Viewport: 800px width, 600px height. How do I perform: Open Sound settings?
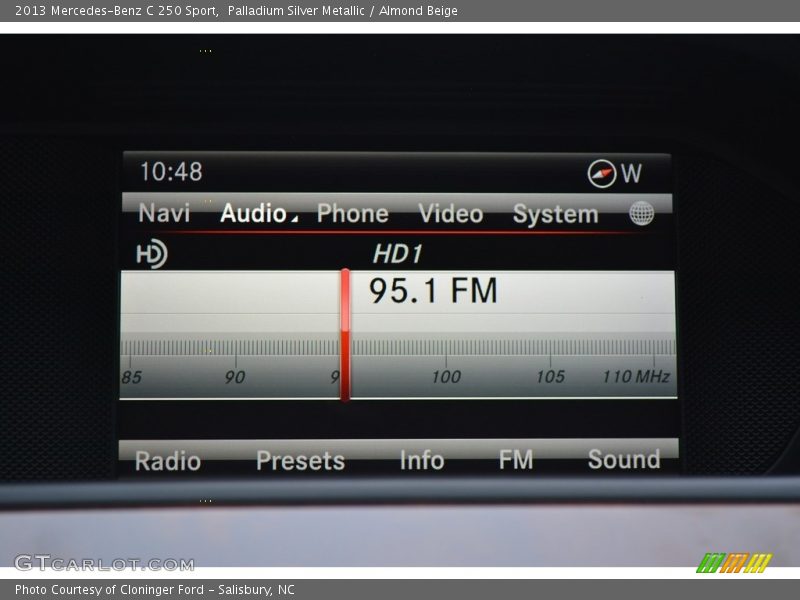(624, 459)
